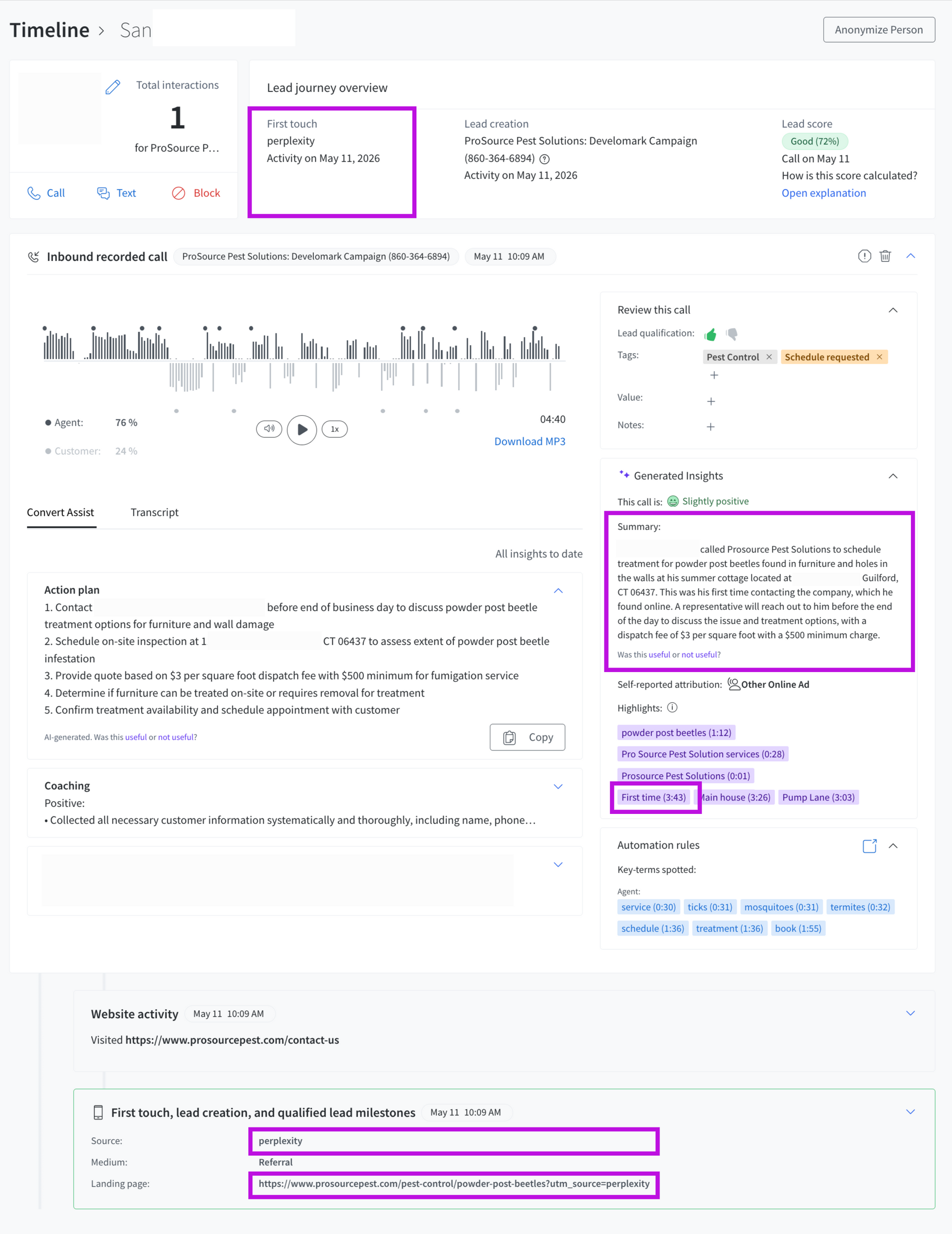The image size is (952, 1234).
Task: Mark lead as unqualified thumbs down
Action: pyautogui.click(x=732, y=334)
